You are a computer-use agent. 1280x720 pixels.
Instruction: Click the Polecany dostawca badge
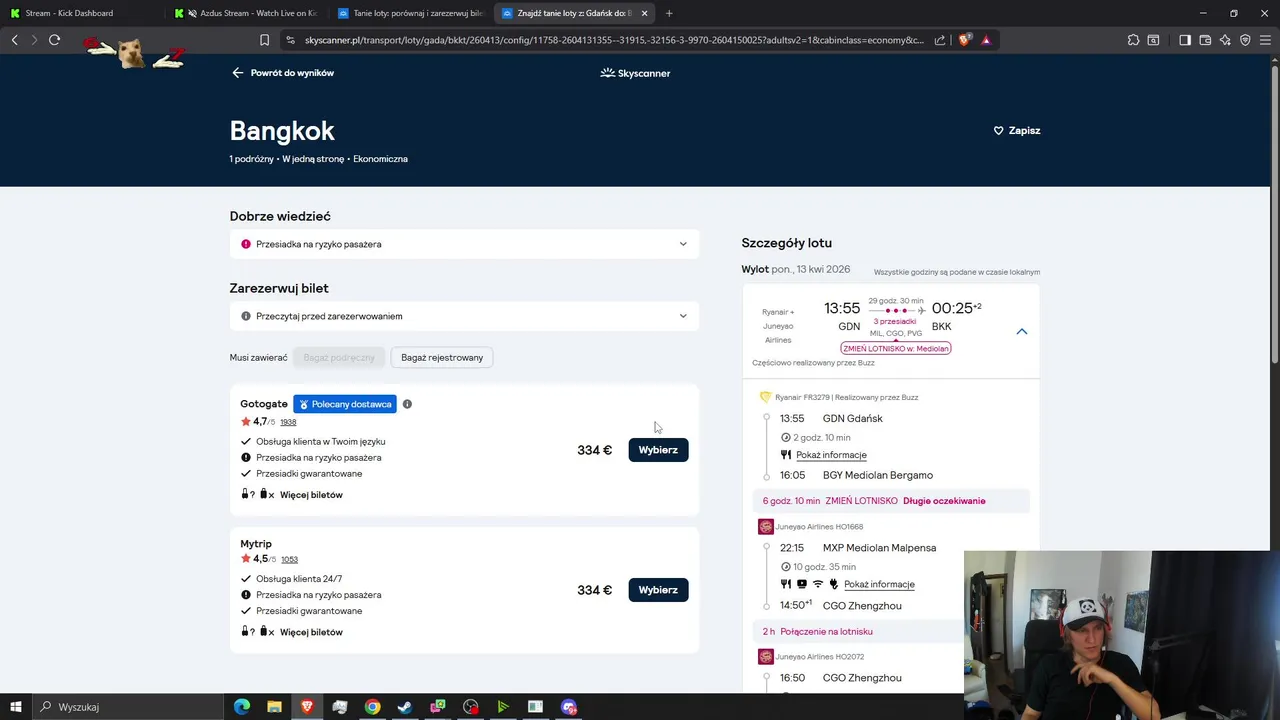pyautogui.click(x=345, y=404)
